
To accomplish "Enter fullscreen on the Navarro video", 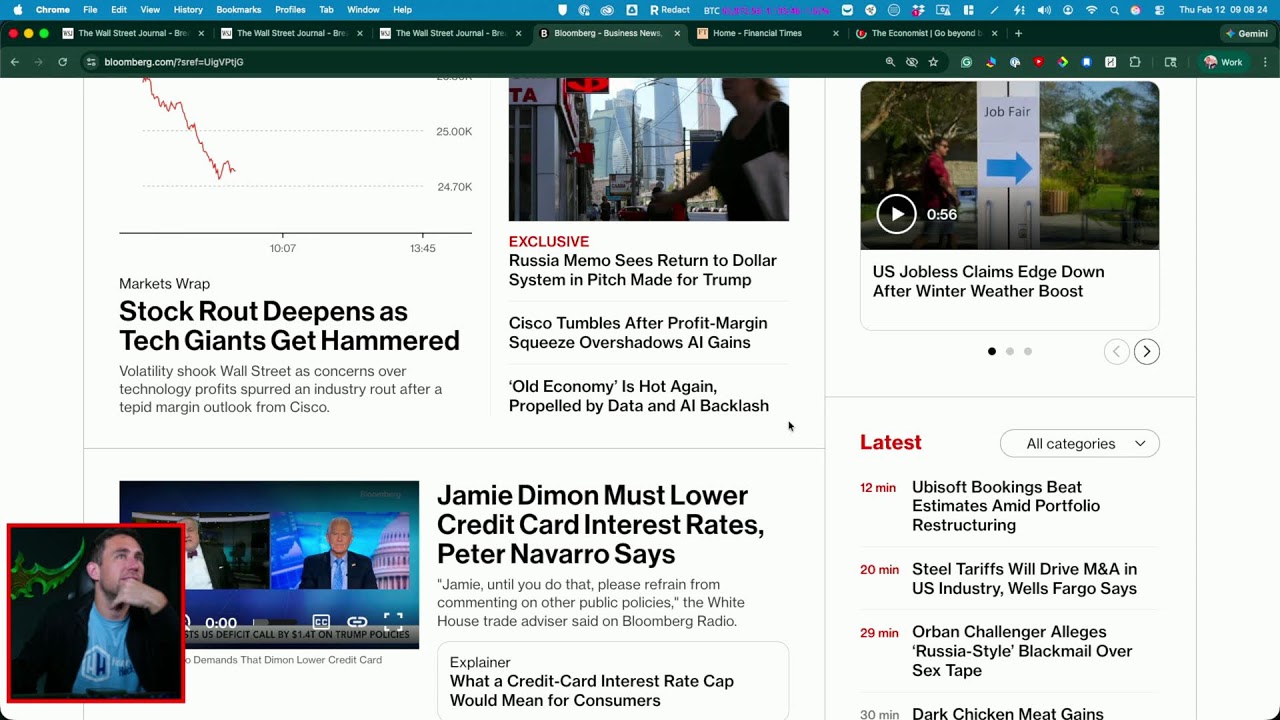I will pos(393,622).
